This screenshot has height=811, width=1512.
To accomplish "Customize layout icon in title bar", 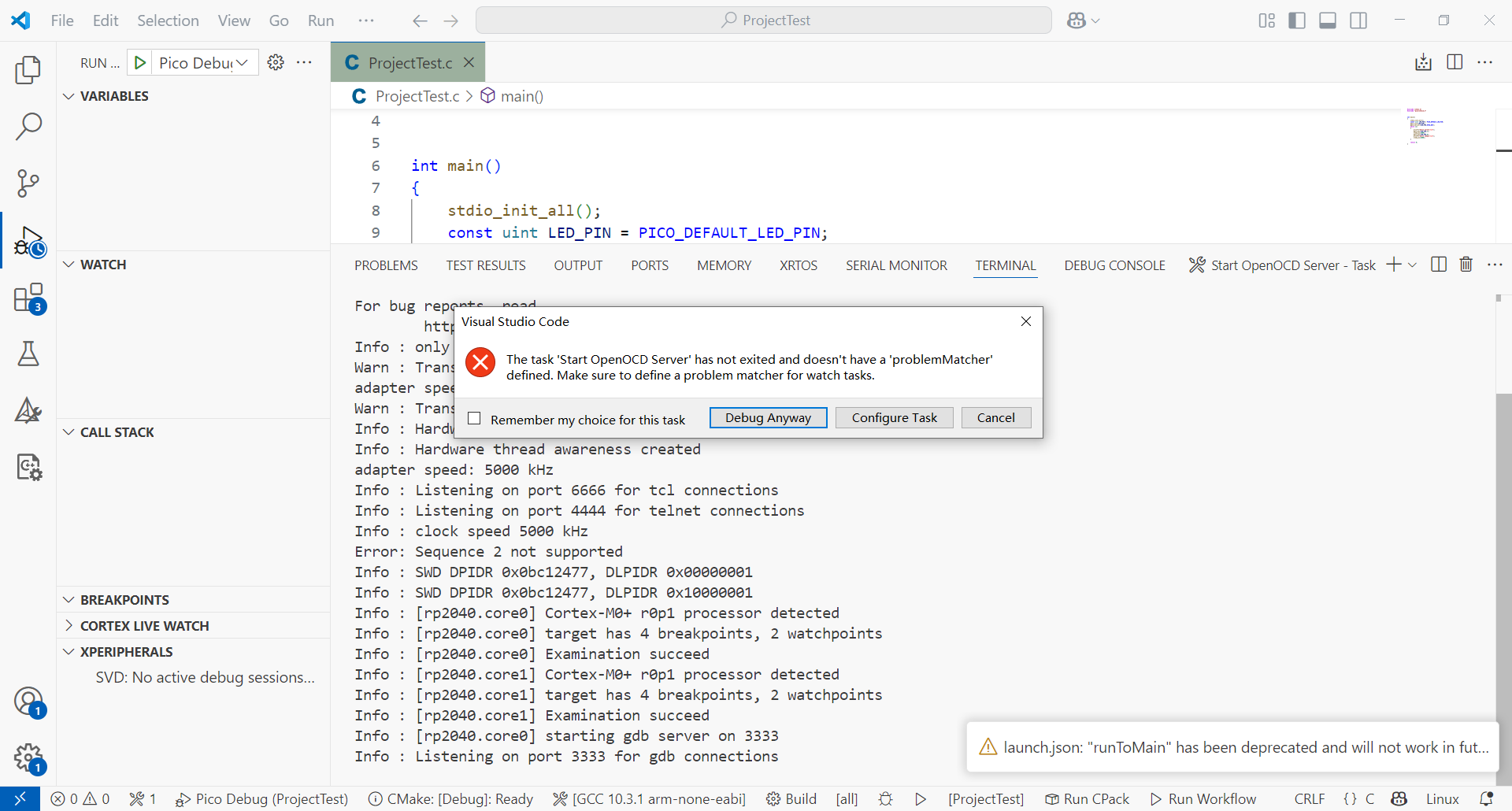I will (x=1267, y=20).
